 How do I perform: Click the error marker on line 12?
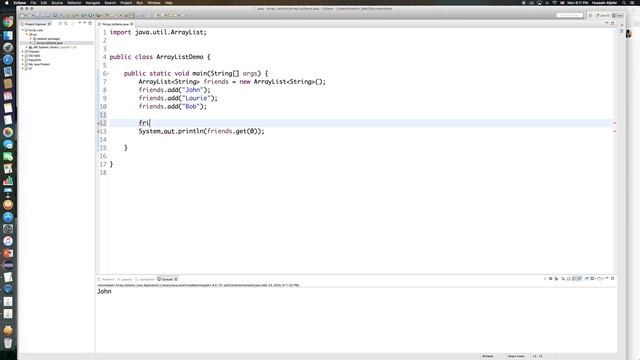(x=98, y=123)
